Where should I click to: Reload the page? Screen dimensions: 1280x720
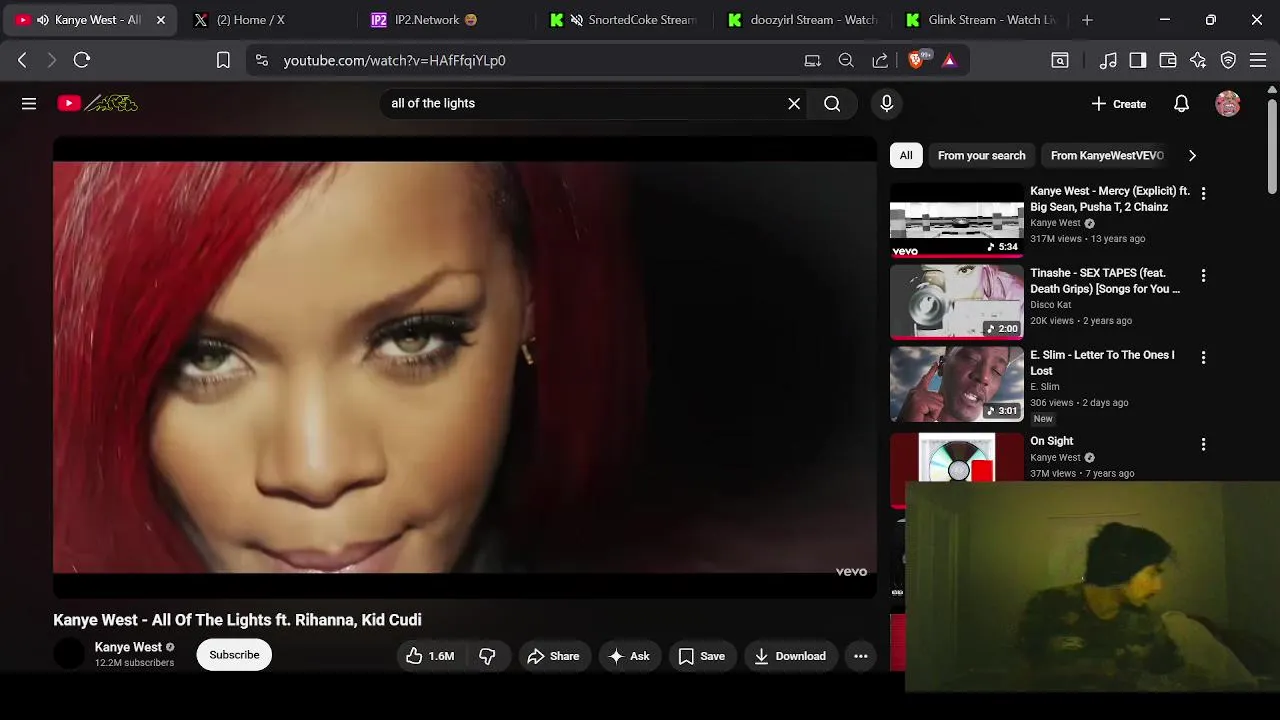82,60
